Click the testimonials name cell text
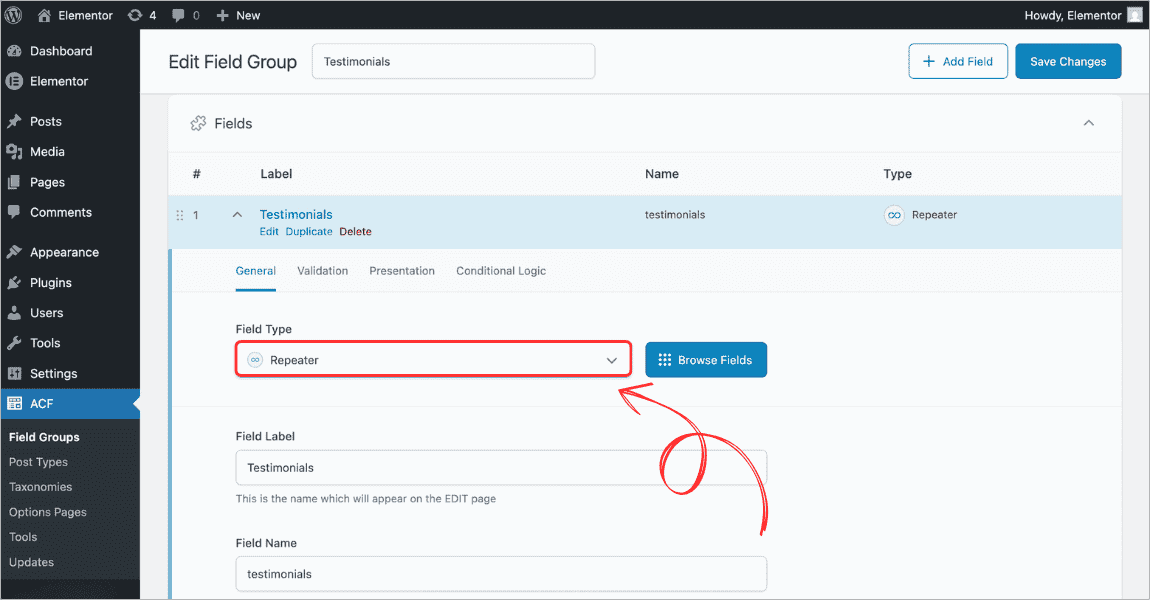The image size is (1150, 600). tap(675, 215)
